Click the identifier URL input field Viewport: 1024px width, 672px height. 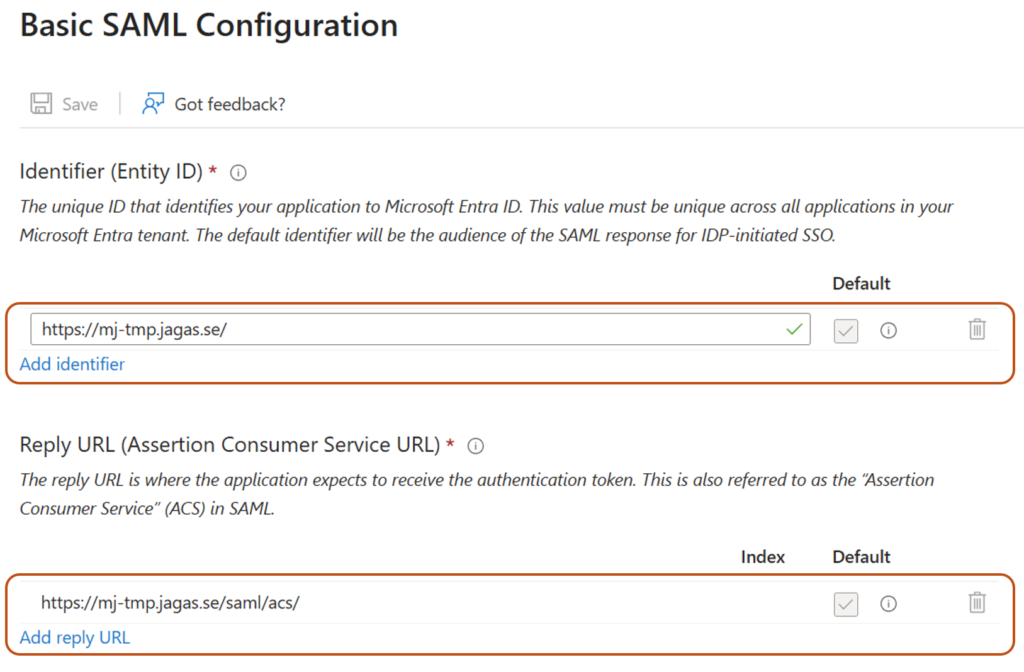pyautogui.click(x=400, y=330)
